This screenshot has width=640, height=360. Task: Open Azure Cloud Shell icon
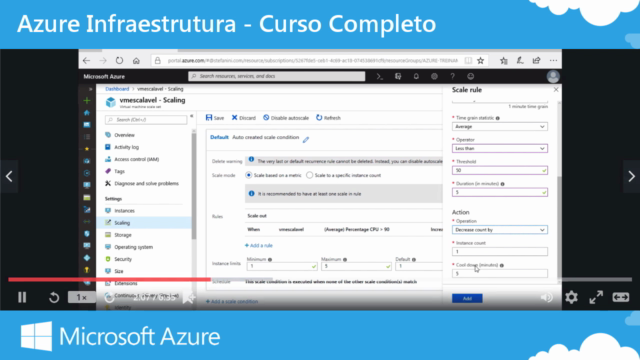tap(380, 76)
